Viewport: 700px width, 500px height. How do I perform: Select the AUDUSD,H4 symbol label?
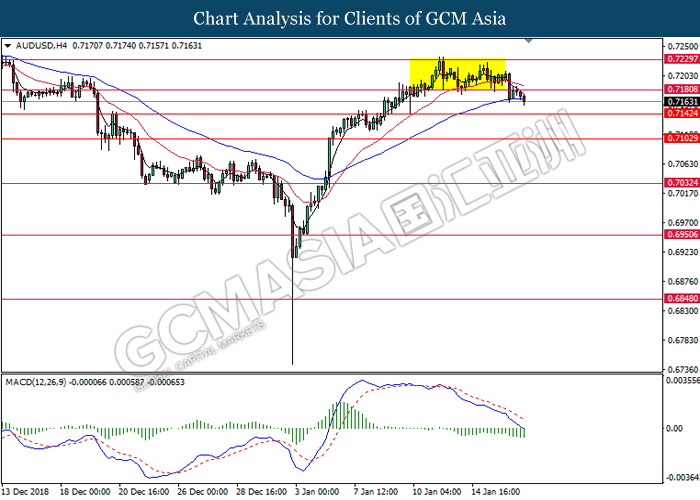coord(36,46)
